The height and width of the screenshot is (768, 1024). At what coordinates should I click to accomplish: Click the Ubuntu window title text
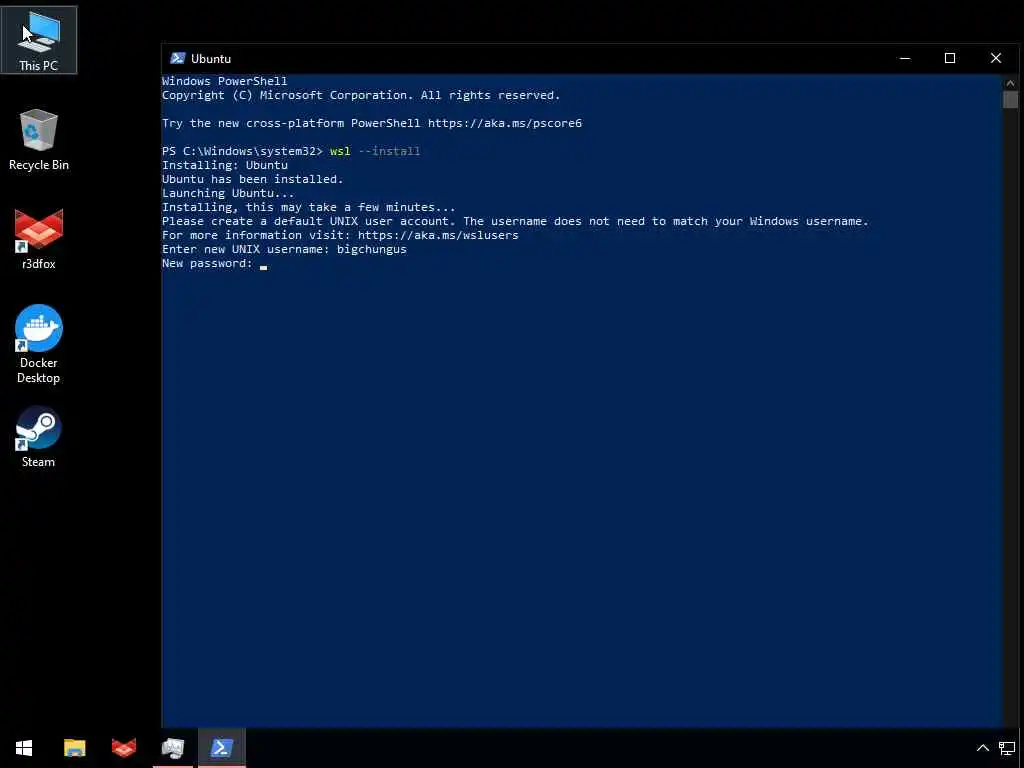(x=211, y=59)
